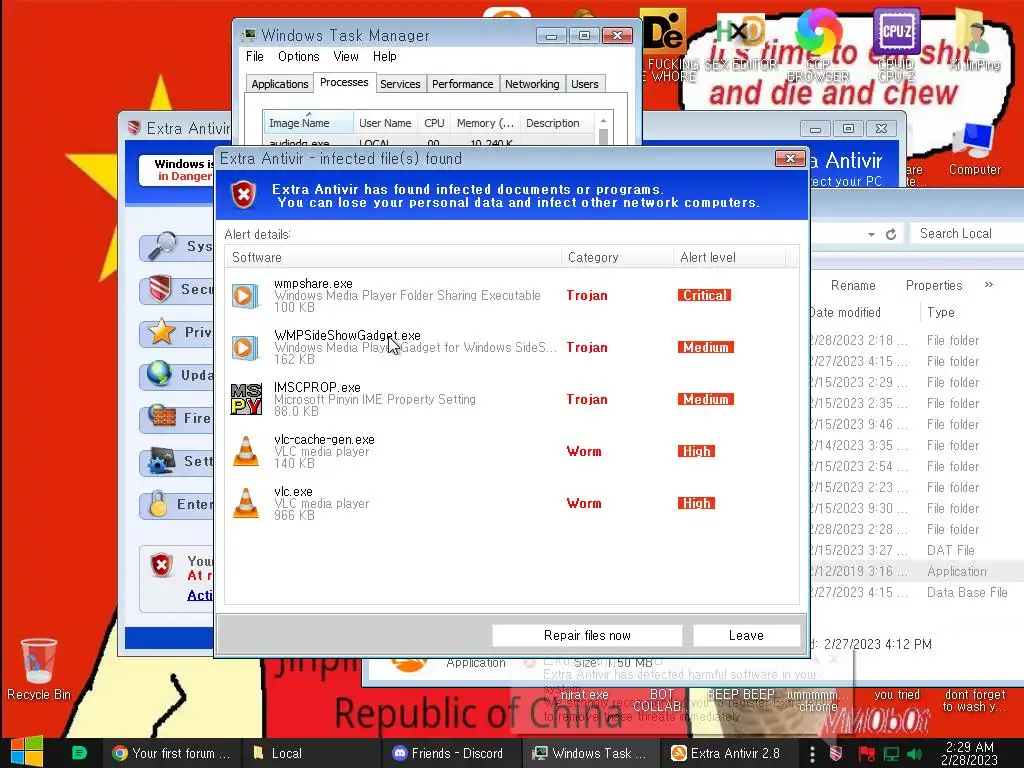The width and height of the screenshot is (1024, 768).
Task: Click Windows Start button
Action: [27, 752]
